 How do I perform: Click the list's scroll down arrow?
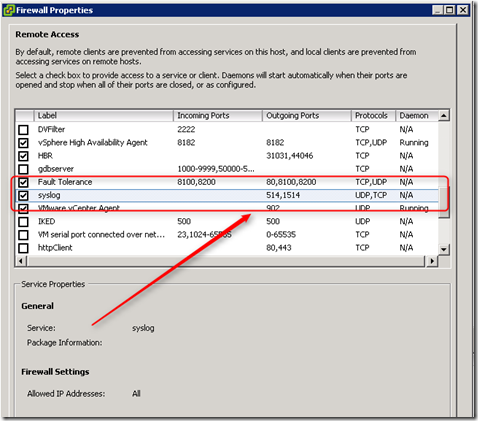[444, 249]
